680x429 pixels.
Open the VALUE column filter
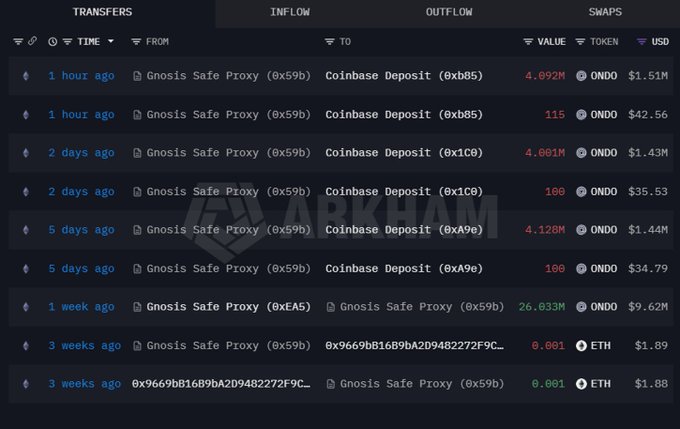[x=528, y=42]
